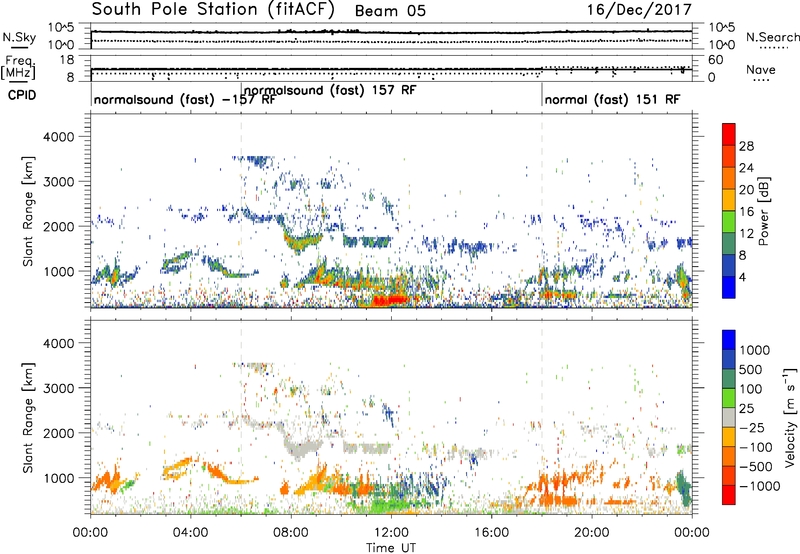Click the "-1000" value on velocity colorbar
The width and height of the screenshot is (800, 554).
click(759, 486)
